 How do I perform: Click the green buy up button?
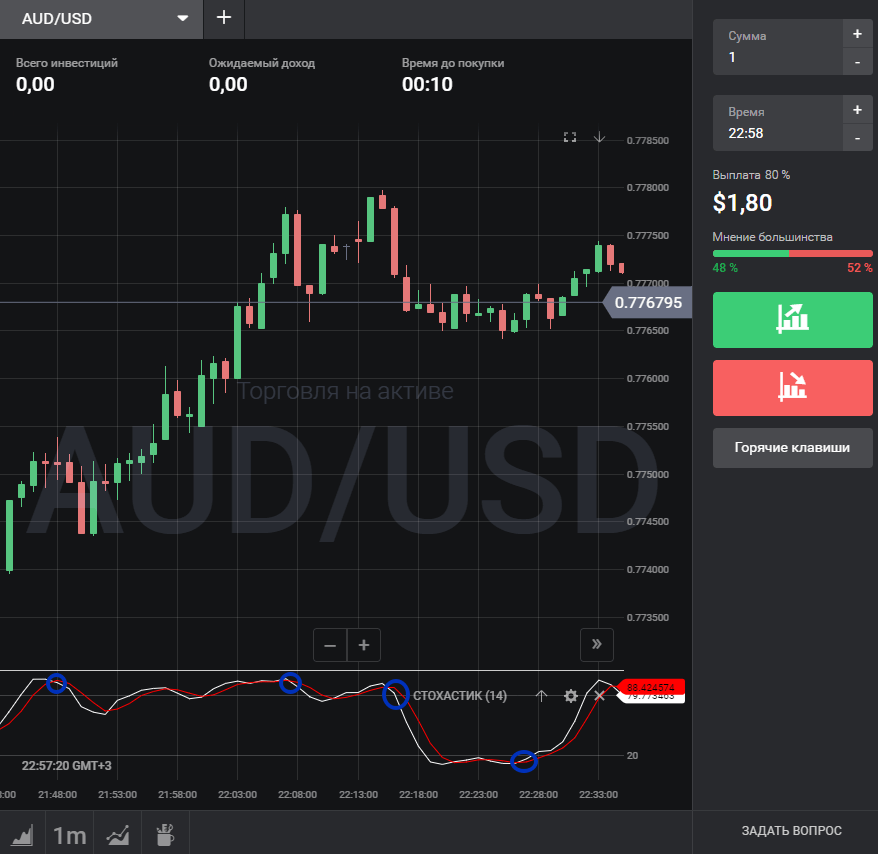792,320
